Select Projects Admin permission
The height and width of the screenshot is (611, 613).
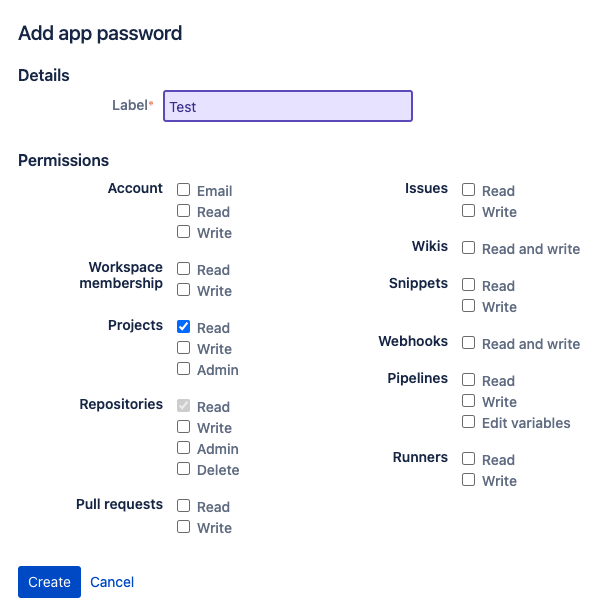click(x=184, y=369)
